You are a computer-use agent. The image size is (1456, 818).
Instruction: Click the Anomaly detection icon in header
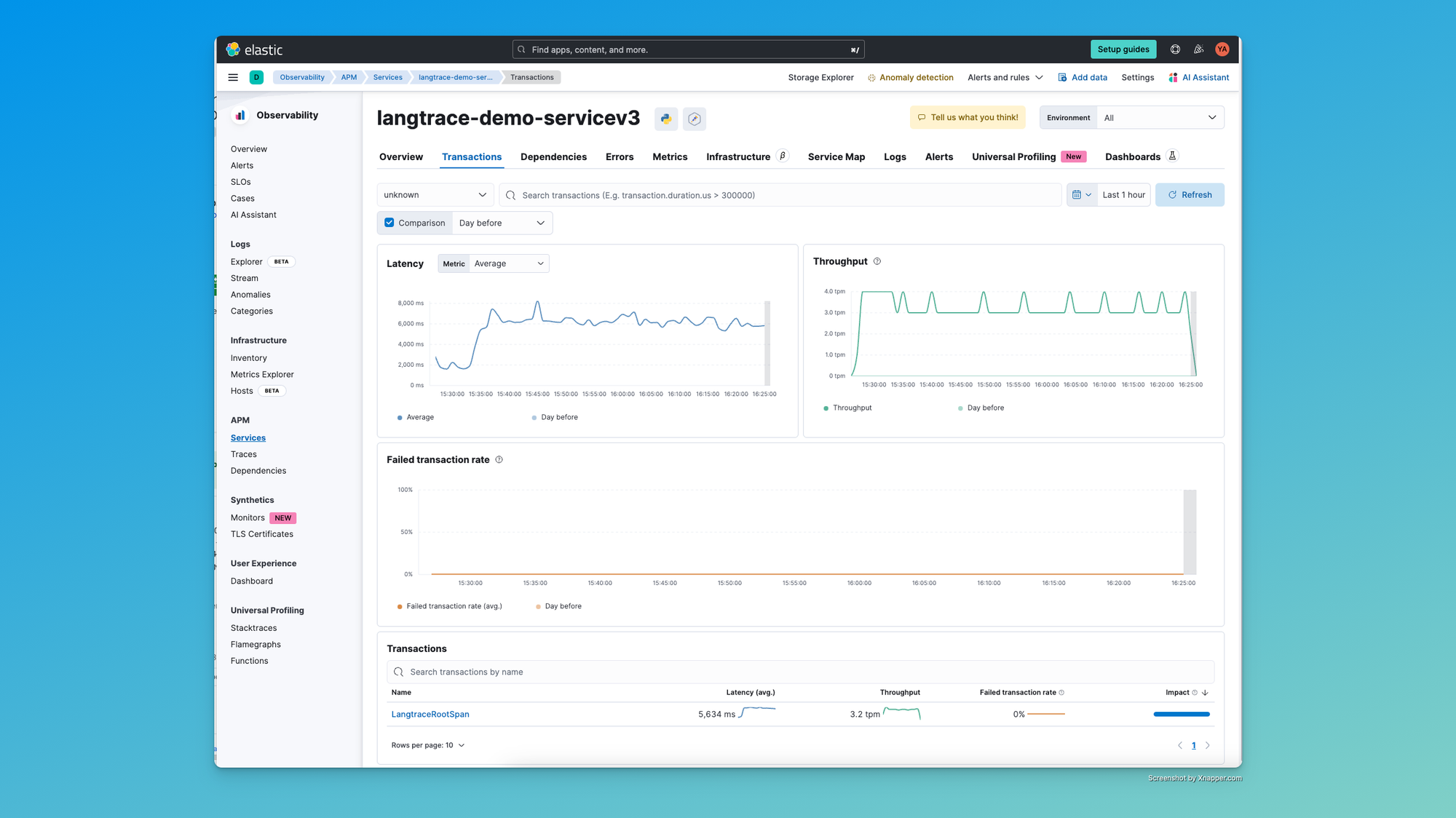[871, 77]
